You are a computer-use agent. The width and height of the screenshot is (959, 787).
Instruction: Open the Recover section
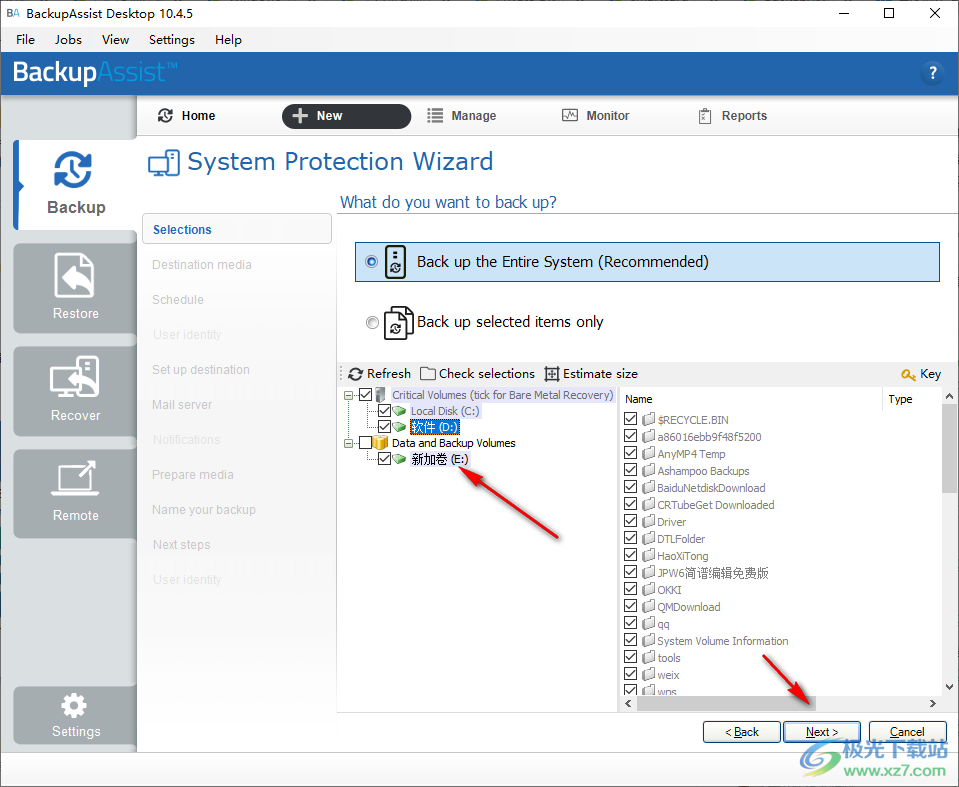point(75,390)
